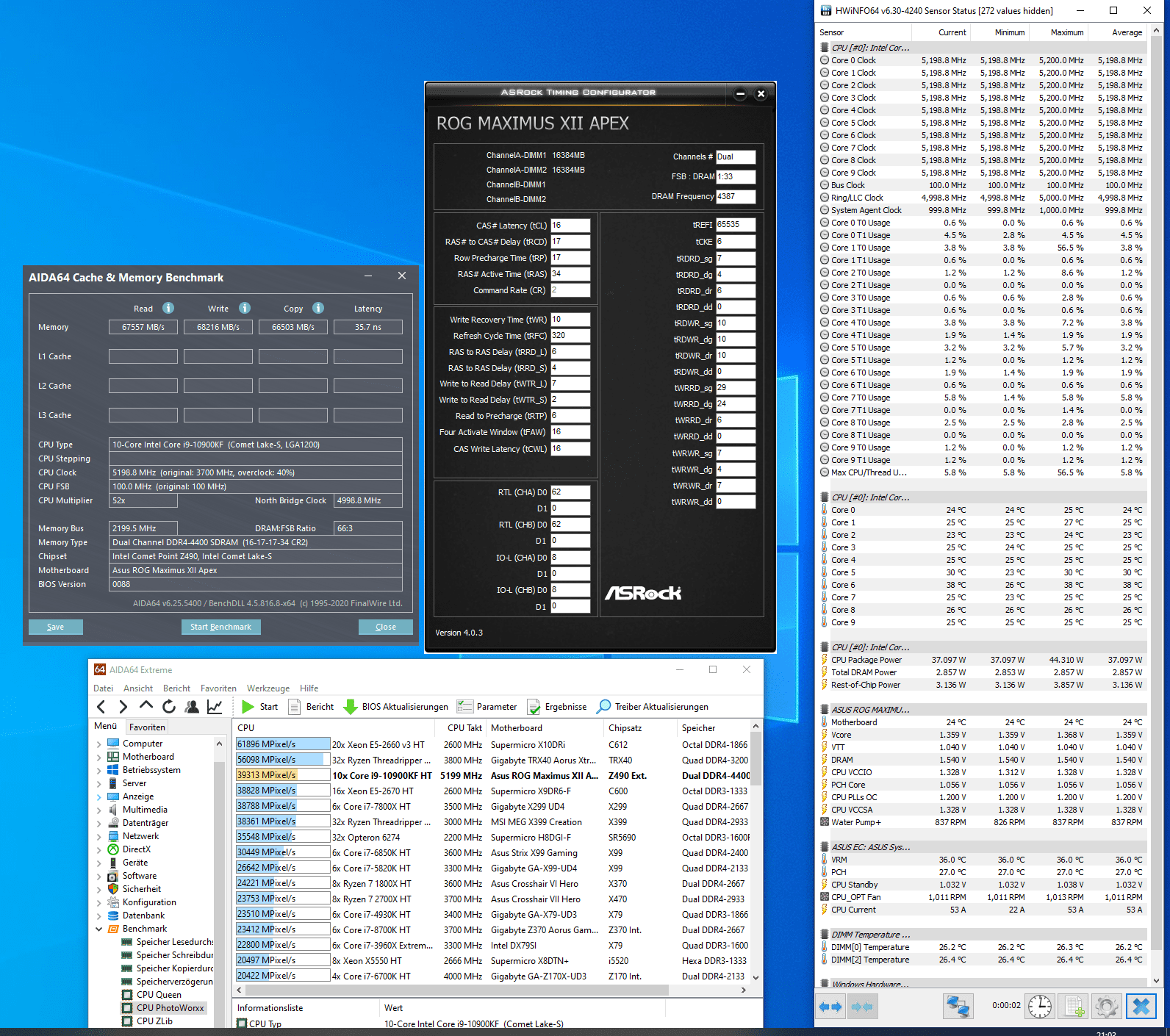Click the blue X button in HWiNFO
The image size is (1170, 1036).
tap(1141, 1006)
